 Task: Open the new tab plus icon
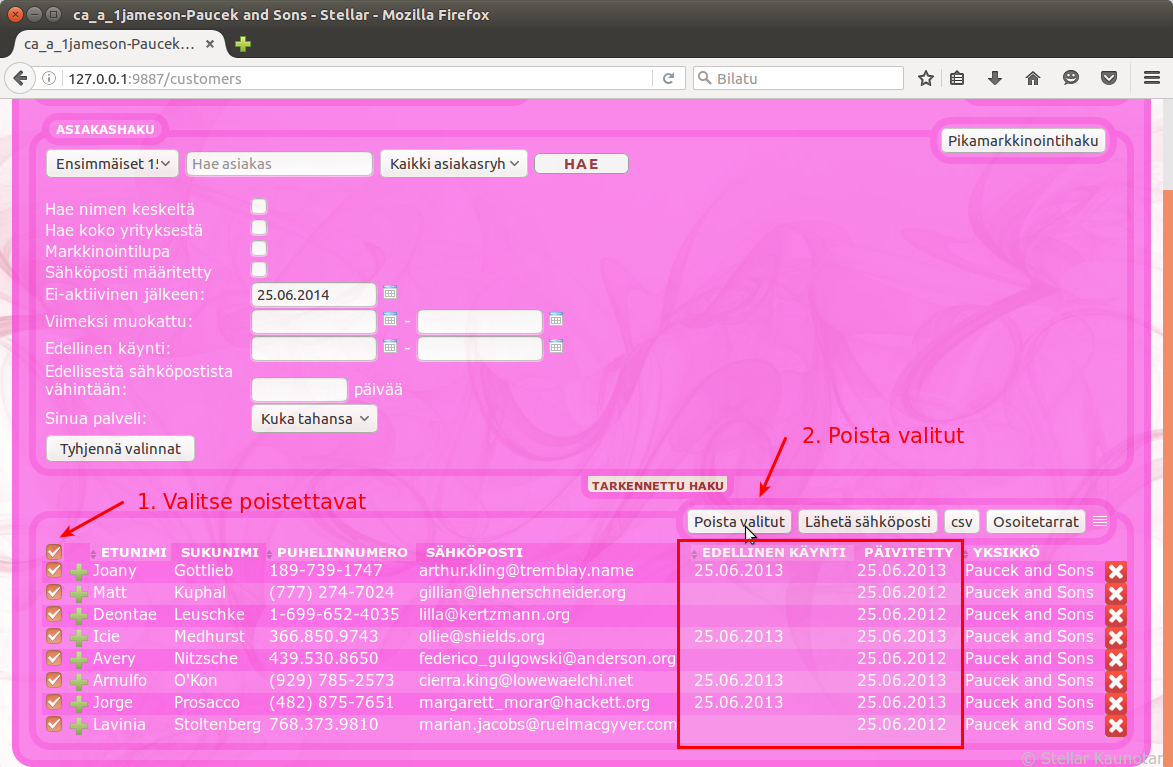(243, 44)
